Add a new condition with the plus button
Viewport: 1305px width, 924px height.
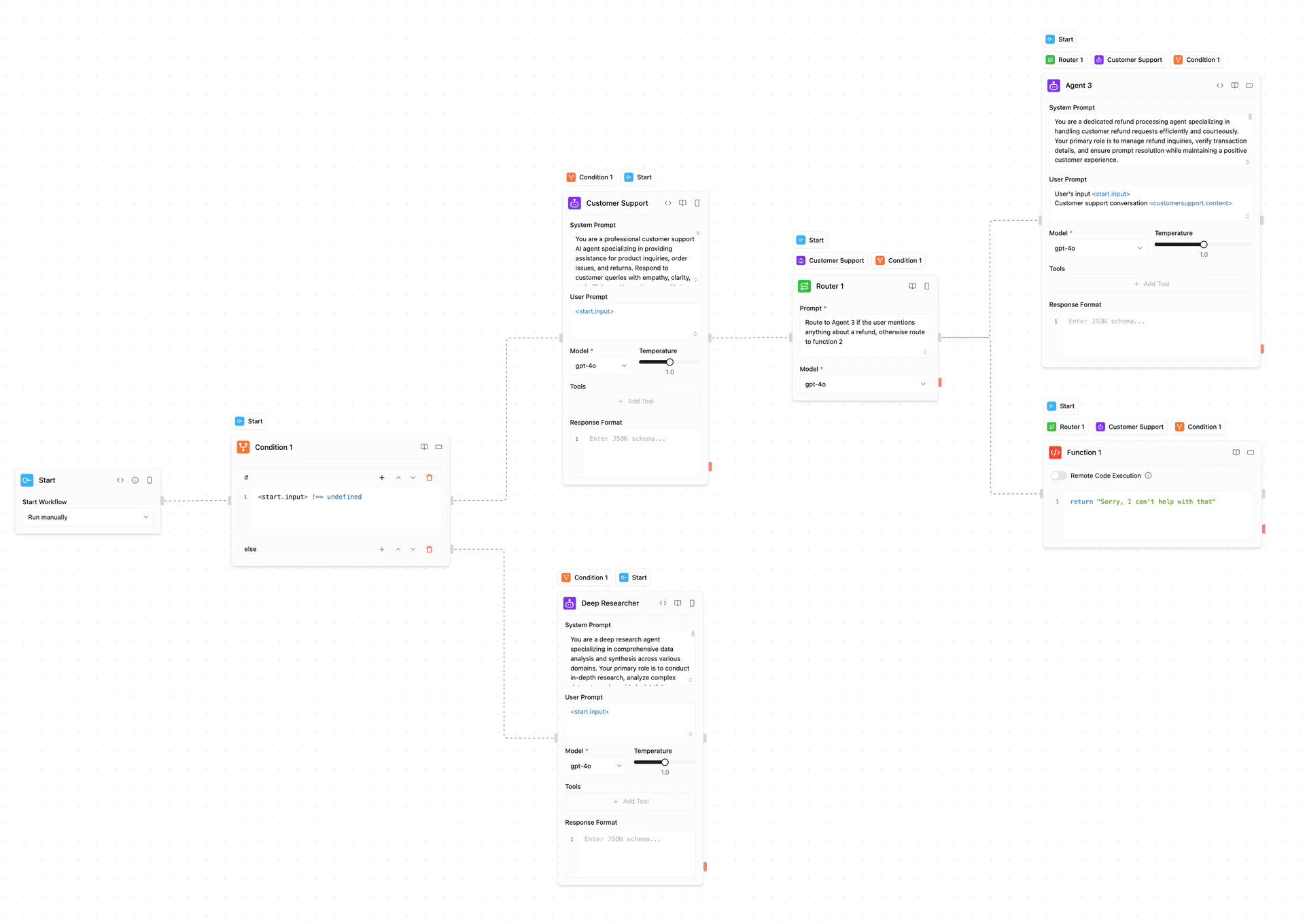(x=381, y=478)
